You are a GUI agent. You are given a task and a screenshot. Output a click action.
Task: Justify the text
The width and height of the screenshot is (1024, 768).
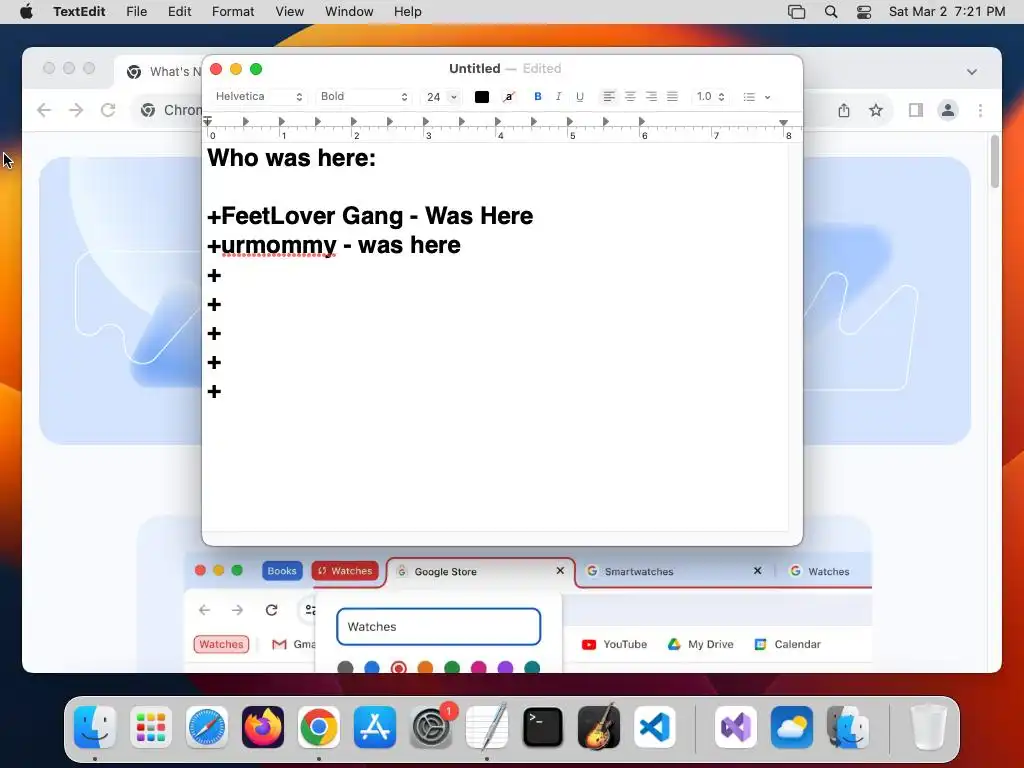coord(672,97)
